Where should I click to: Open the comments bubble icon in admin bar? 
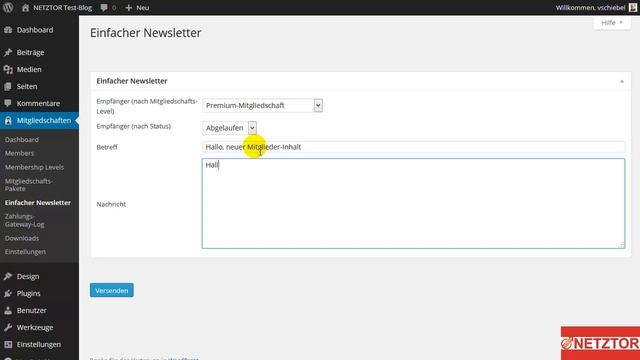point(104,7)
